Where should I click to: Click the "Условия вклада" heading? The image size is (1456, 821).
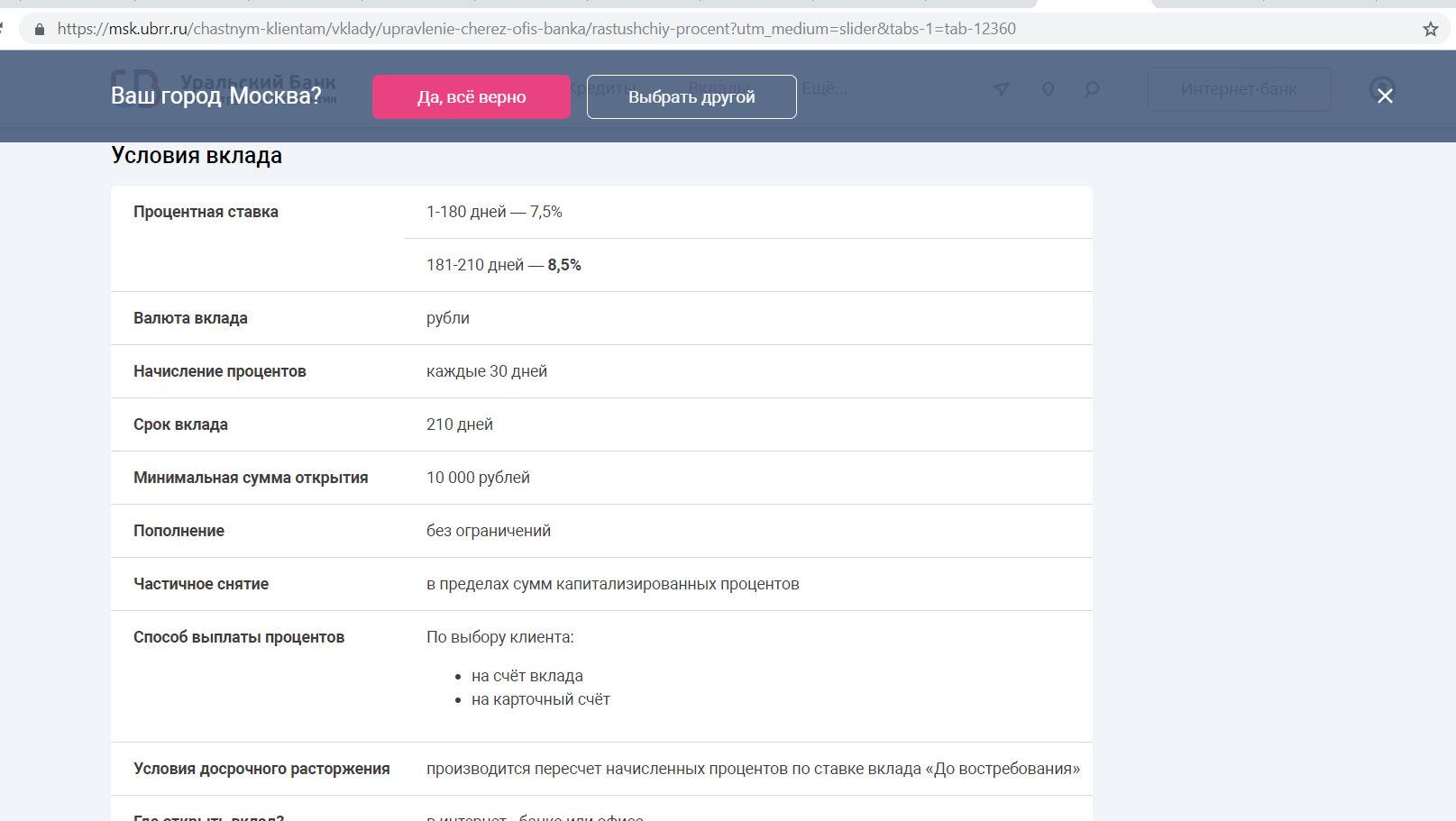(197, 156)
